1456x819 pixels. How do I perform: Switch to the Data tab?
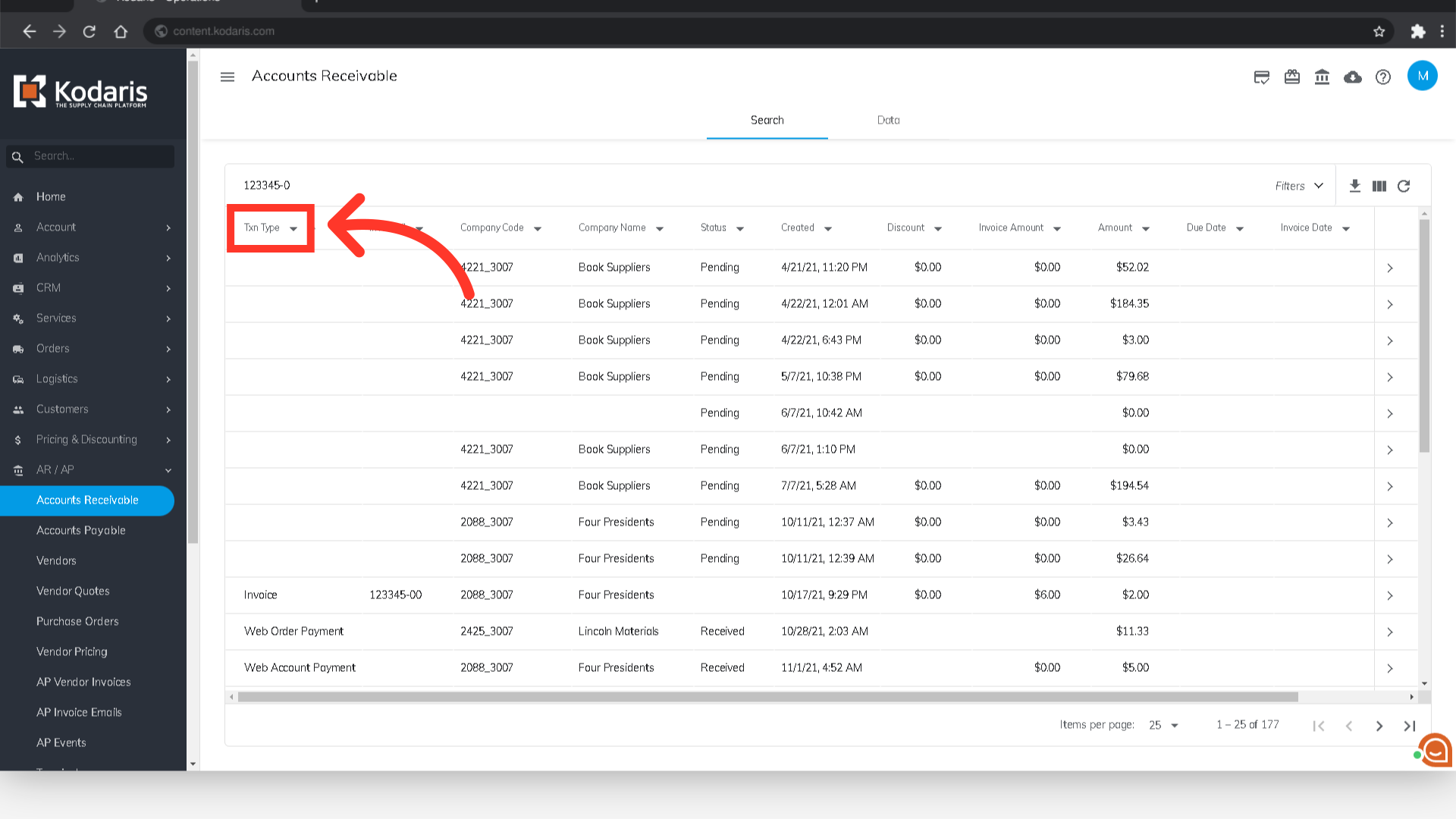pos(888,120)
